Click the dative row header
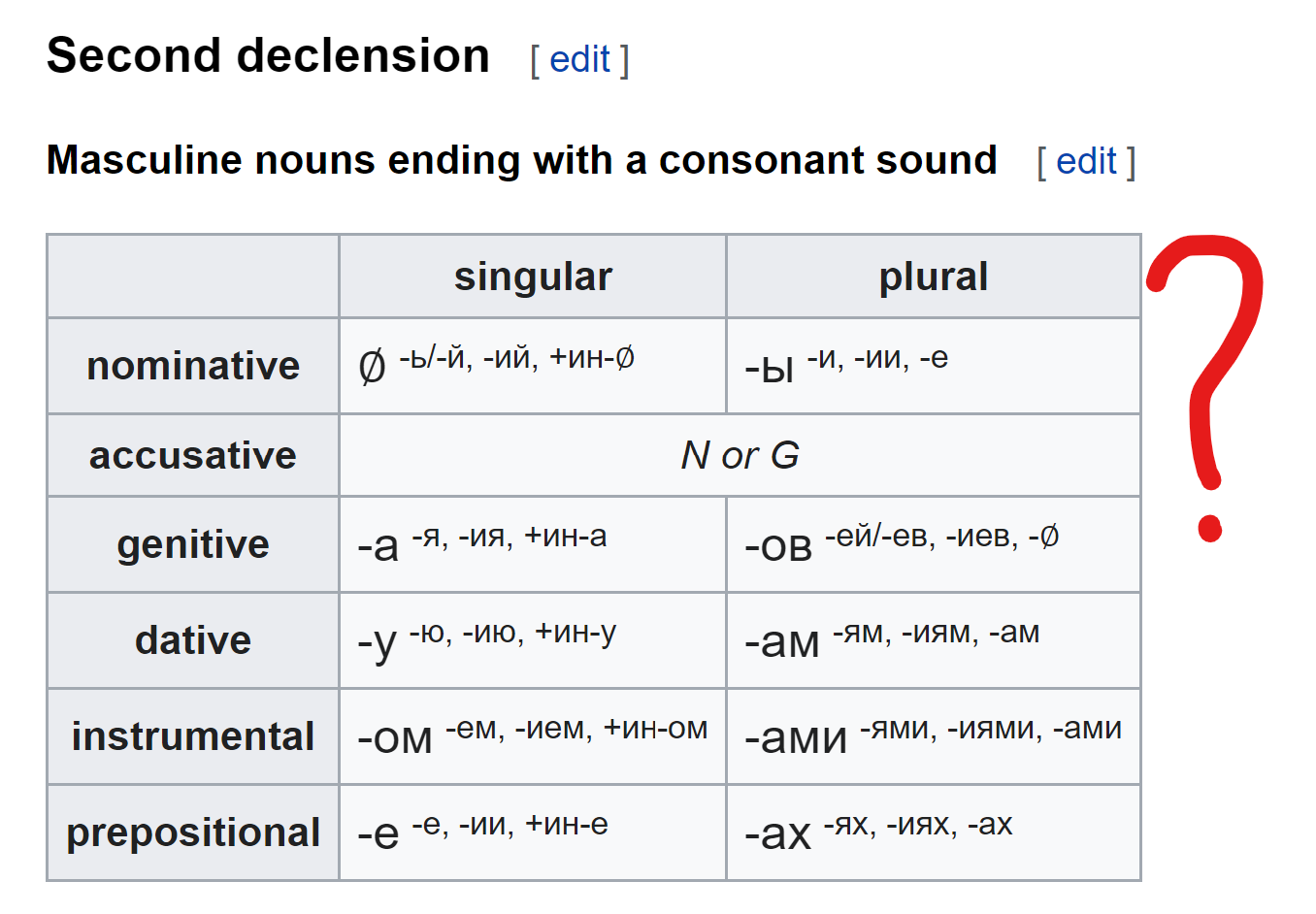The width and height of the screenshot is (1316, 914). pyautogui.click(x=193, y=640)
